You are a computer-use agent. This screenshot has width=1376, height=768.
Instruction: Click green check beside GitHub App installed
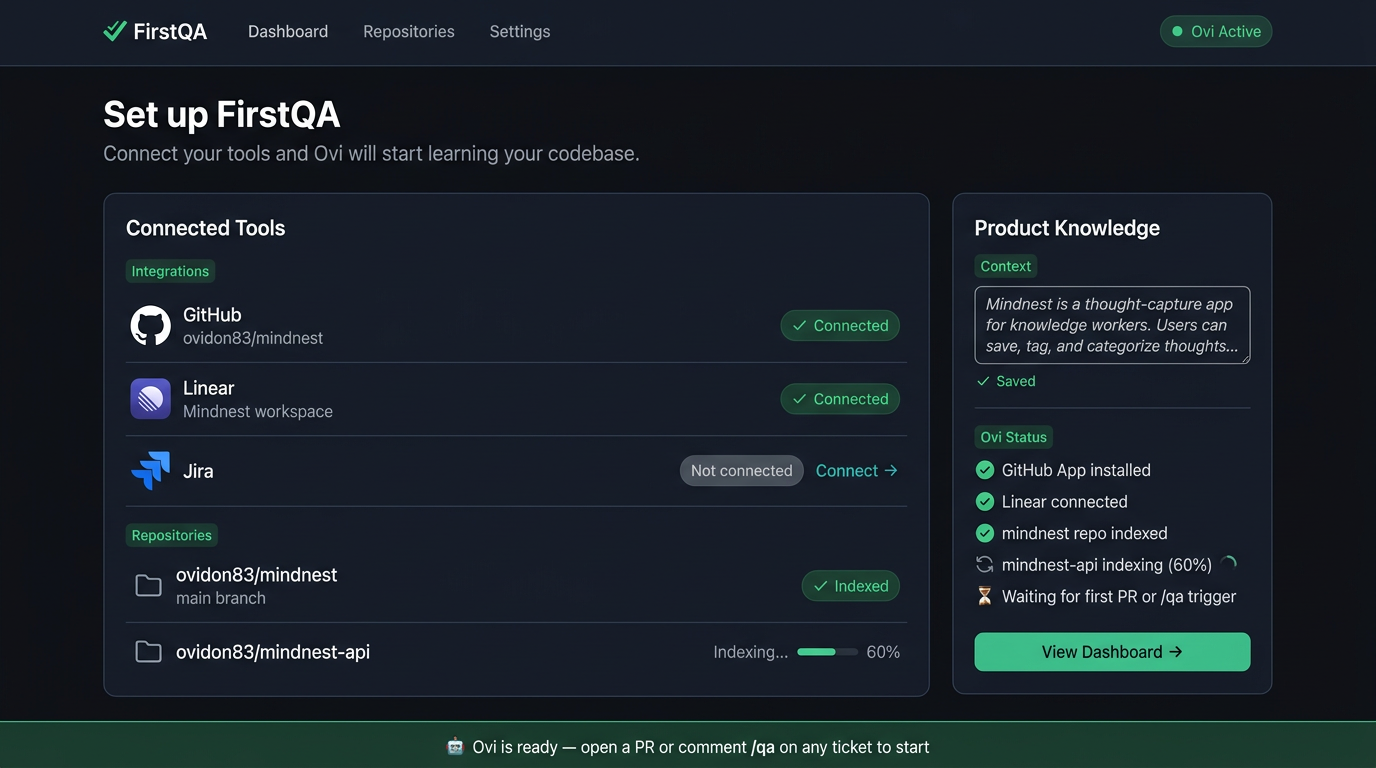[985, 470]
